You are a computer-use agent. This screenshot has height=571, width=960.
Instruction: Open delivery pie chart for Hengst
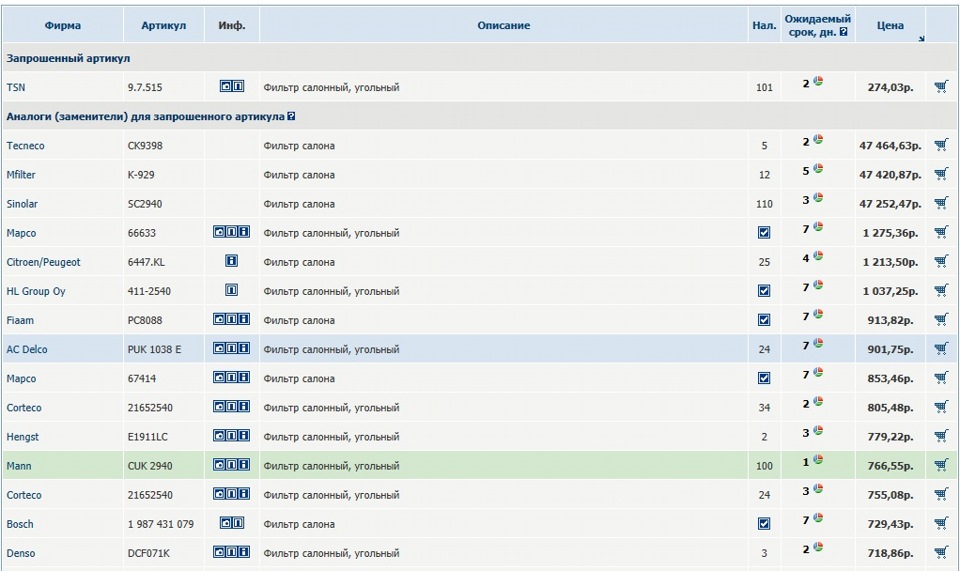point(818,431)
